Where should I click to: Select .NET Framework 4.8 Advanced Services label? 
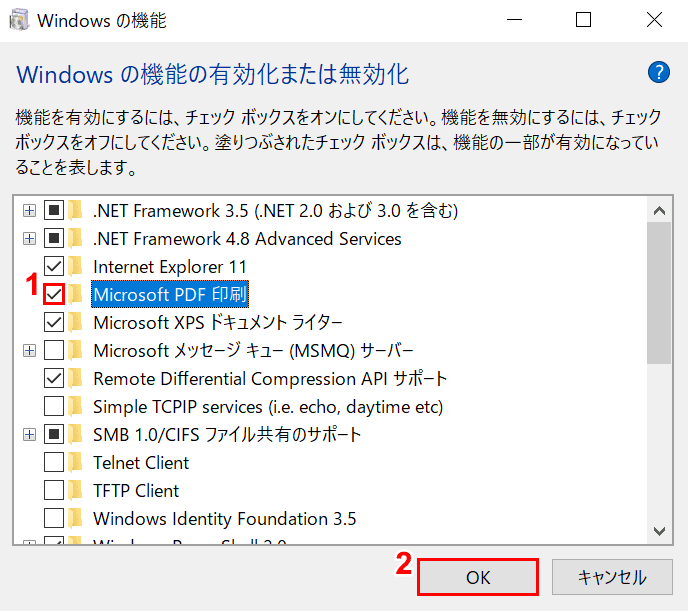click(x=247, y=239)
